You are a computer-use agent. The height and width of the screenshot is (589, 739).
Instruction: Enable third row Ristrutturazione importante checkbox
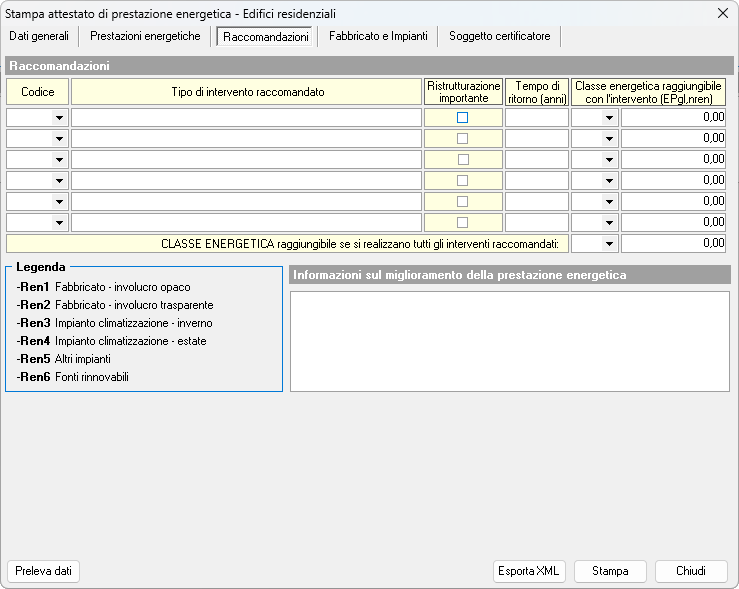(x=462, y=159)
